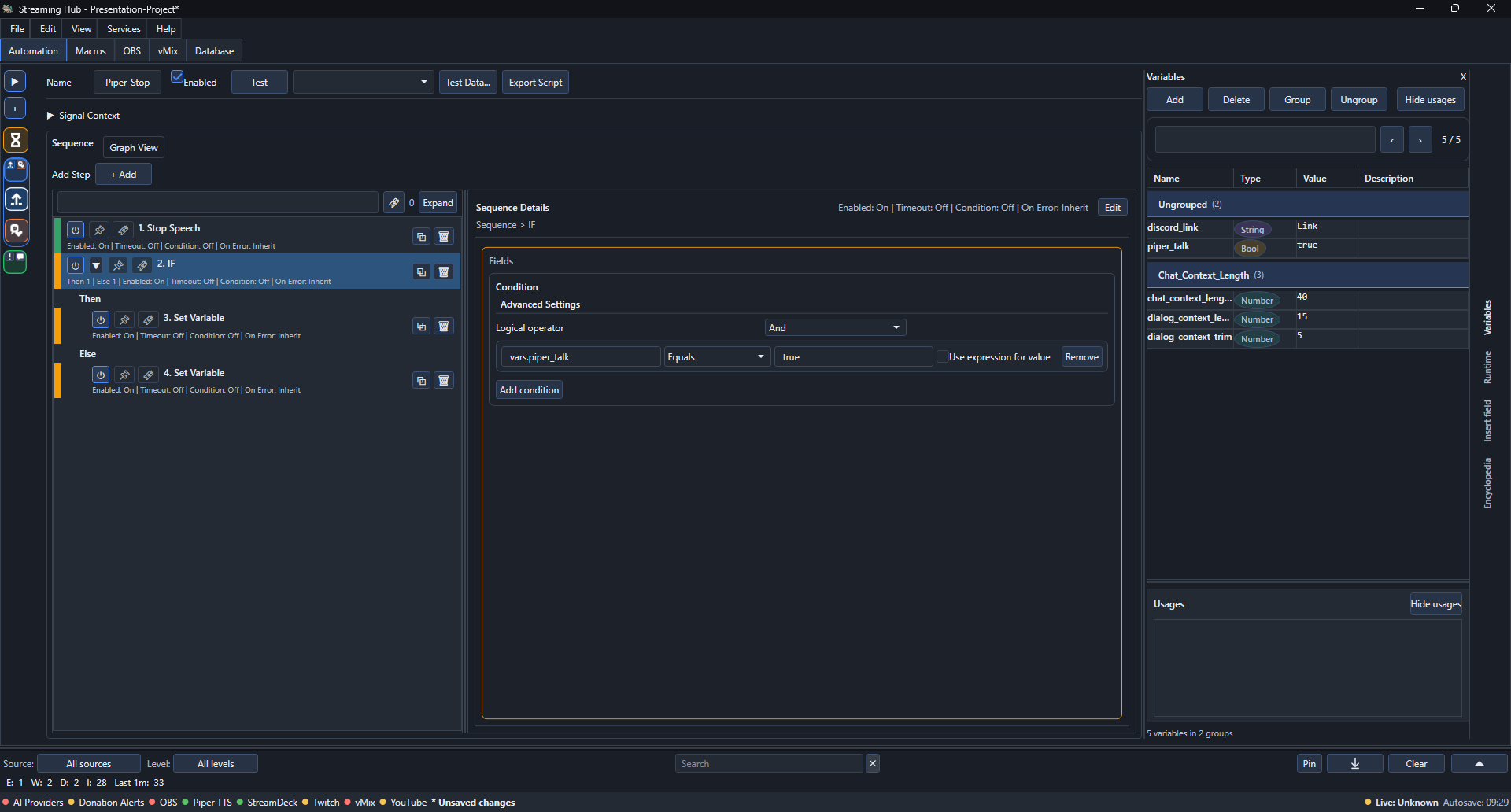
Task: Open the File menu
Action: click(x=17, y=28)
